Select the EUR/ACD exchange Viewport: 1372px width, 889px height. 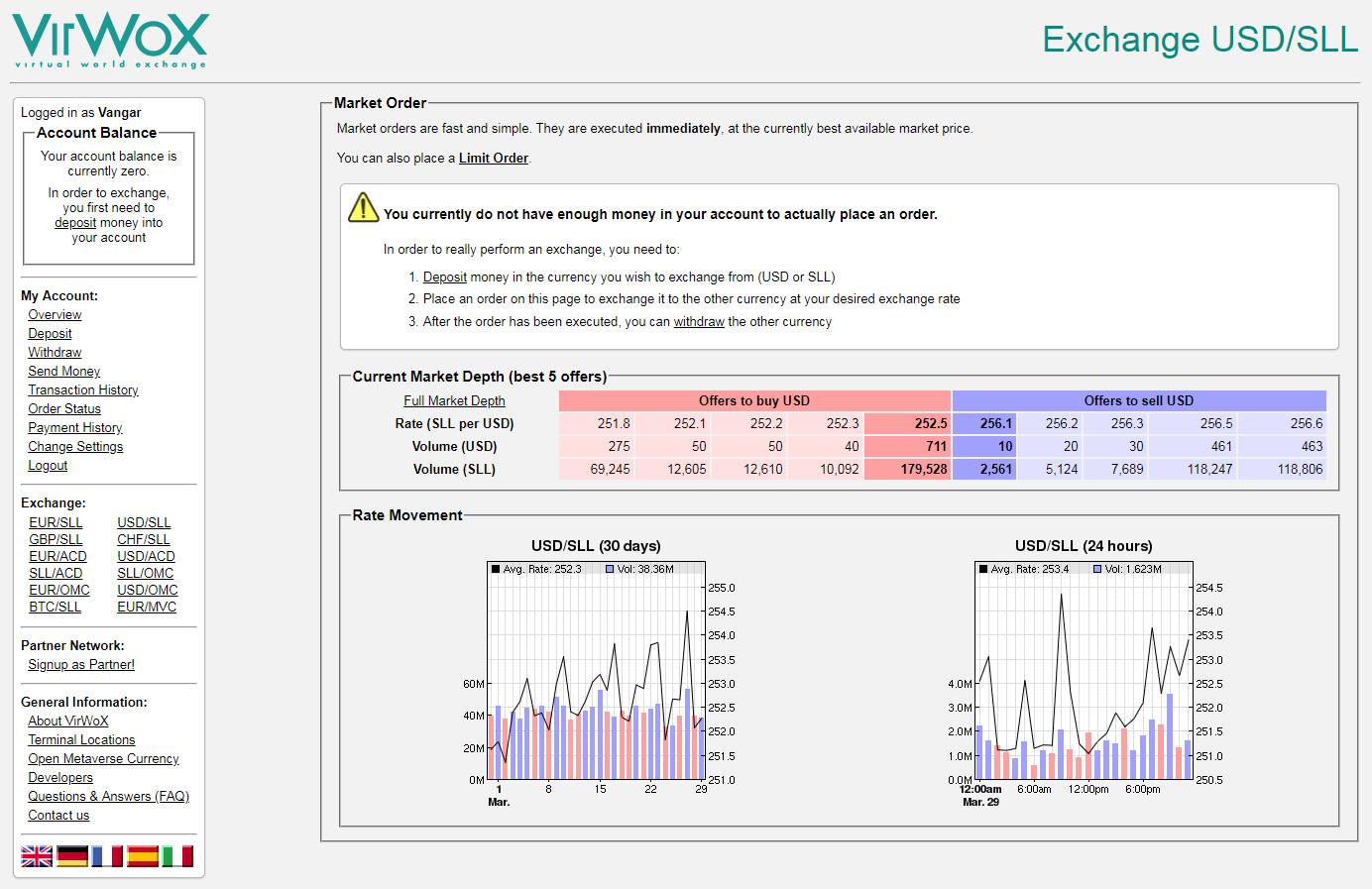[x=57, y=557]
